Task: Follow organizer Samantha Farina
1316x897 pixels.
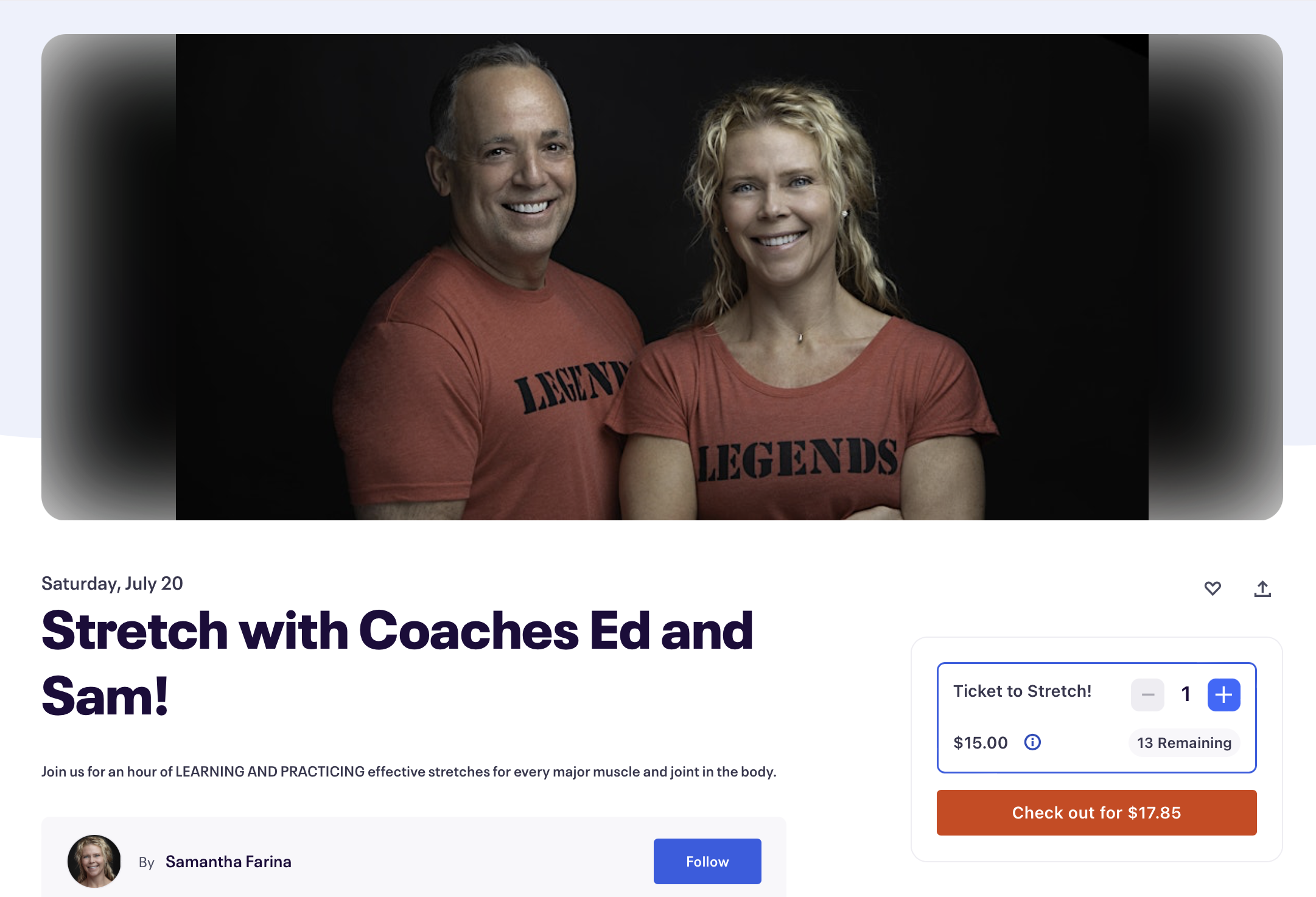Action: point(707,861)
